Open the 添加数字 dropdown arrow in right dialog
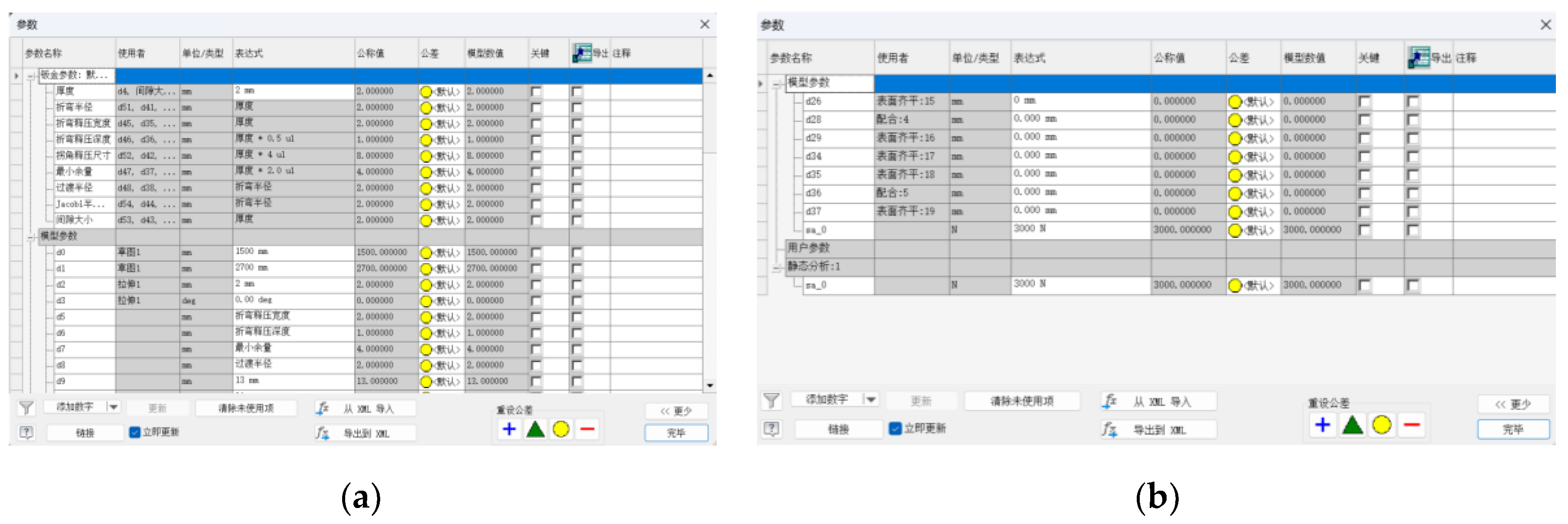 pos(871,400)
